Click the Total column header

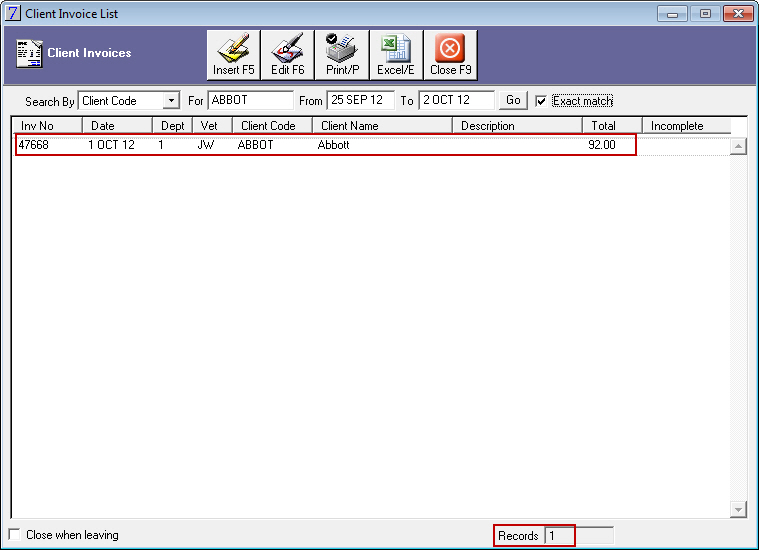pyautogui.click(x=612, y=126)
